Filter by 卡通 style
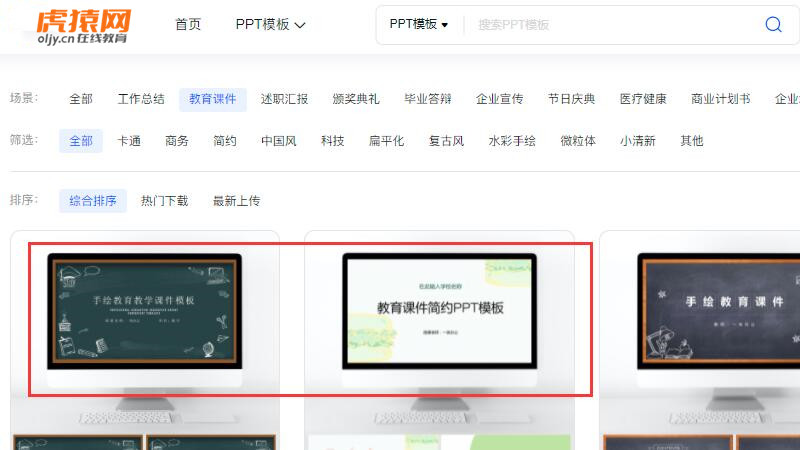This screenshot has width=800, height=450. (x=129, y=141)
